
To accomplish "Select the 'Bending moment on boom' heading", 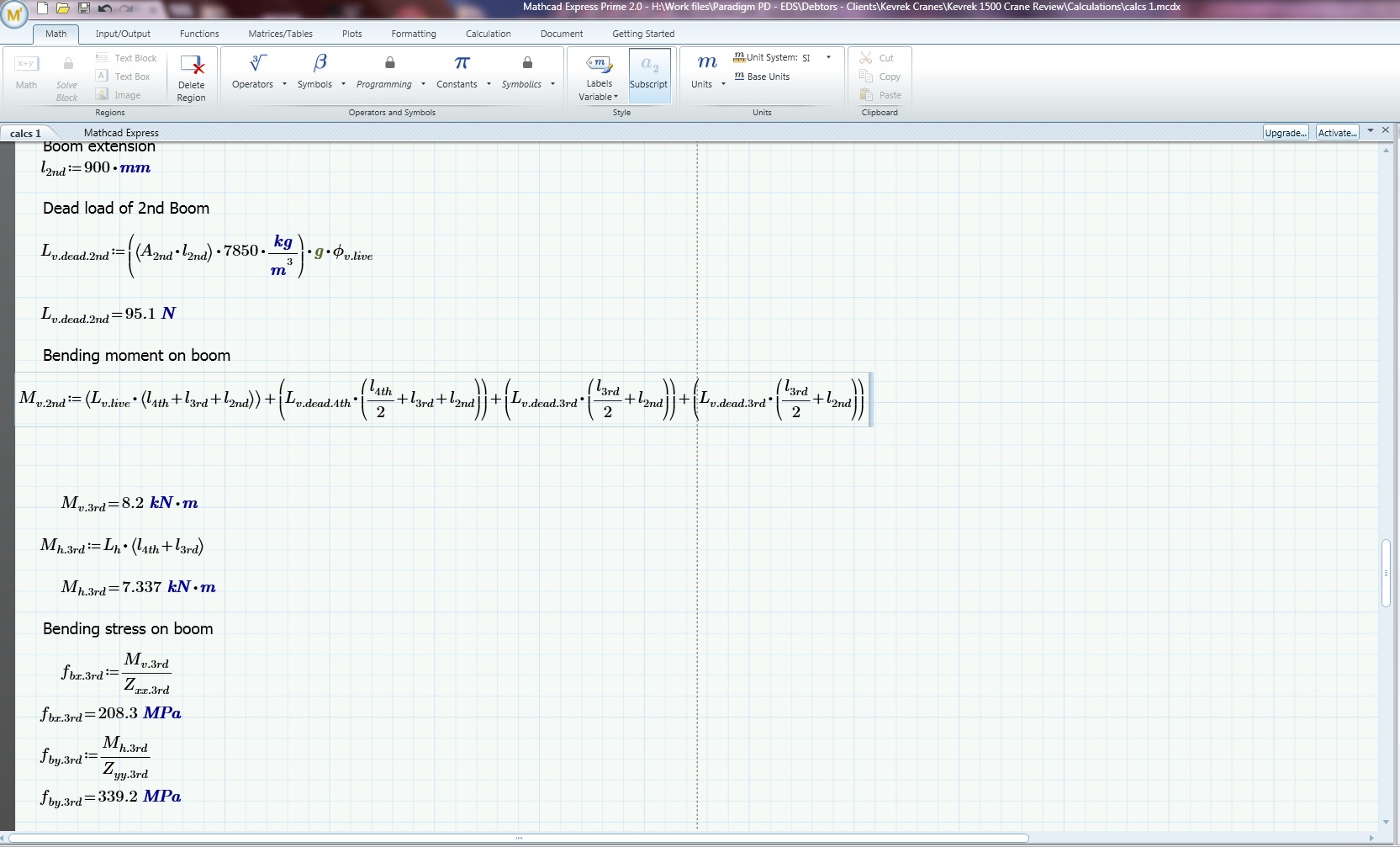I will 136,355.
